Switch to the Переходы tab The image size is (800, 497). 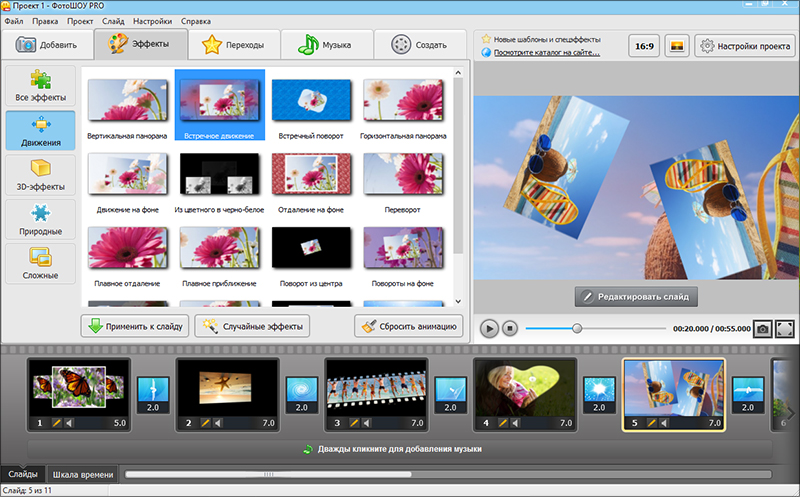coord(234,45)
